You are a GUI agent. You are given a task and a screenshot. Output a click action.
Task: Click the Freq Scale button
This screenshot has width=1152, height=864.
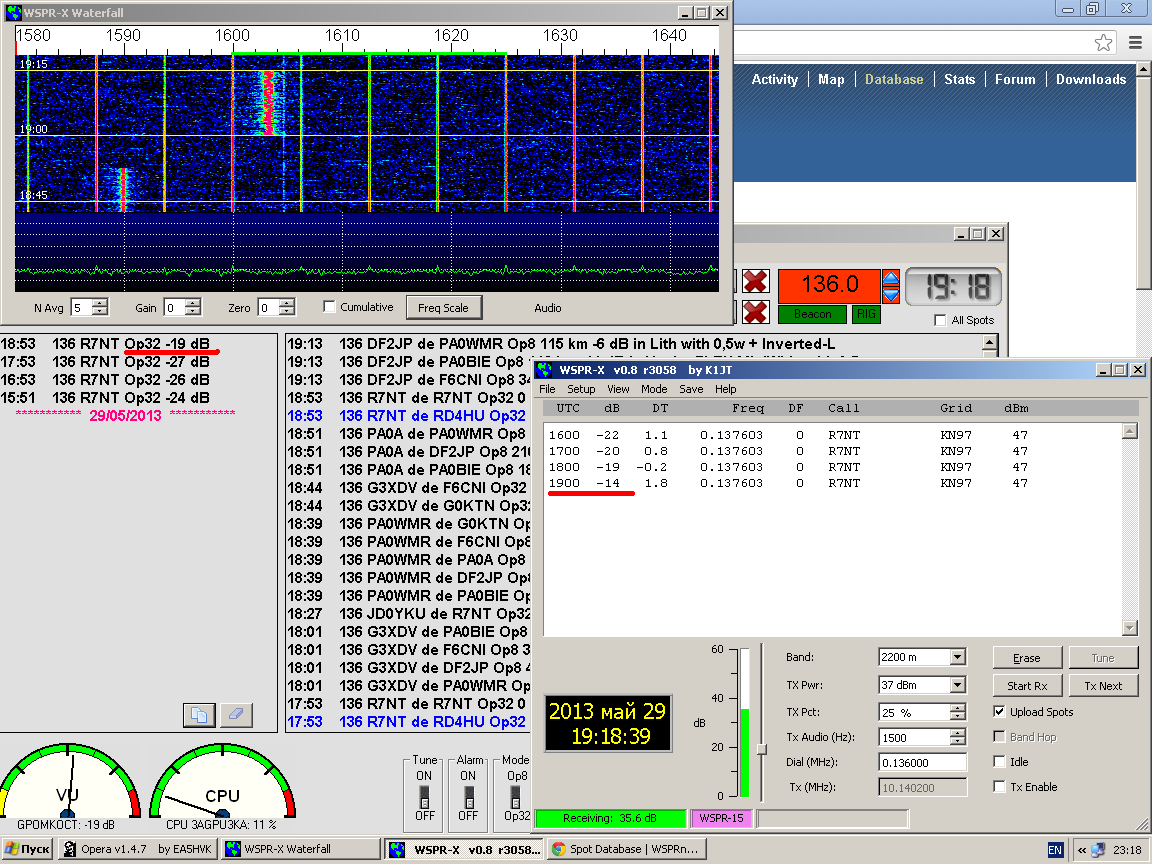point(443,307)
